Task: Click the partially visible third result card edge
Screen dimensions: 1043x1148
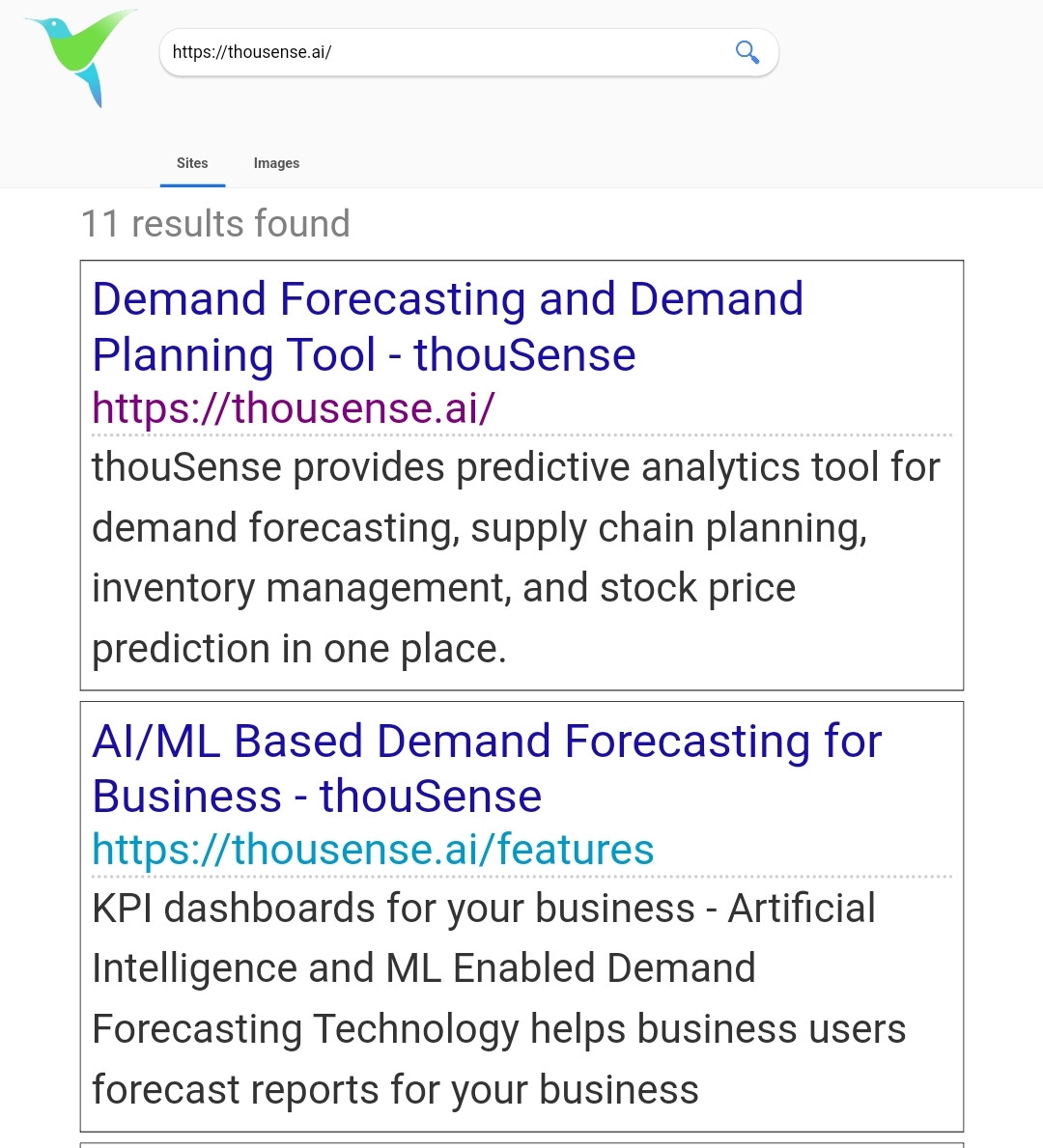Action: (x=521, y=1144)
